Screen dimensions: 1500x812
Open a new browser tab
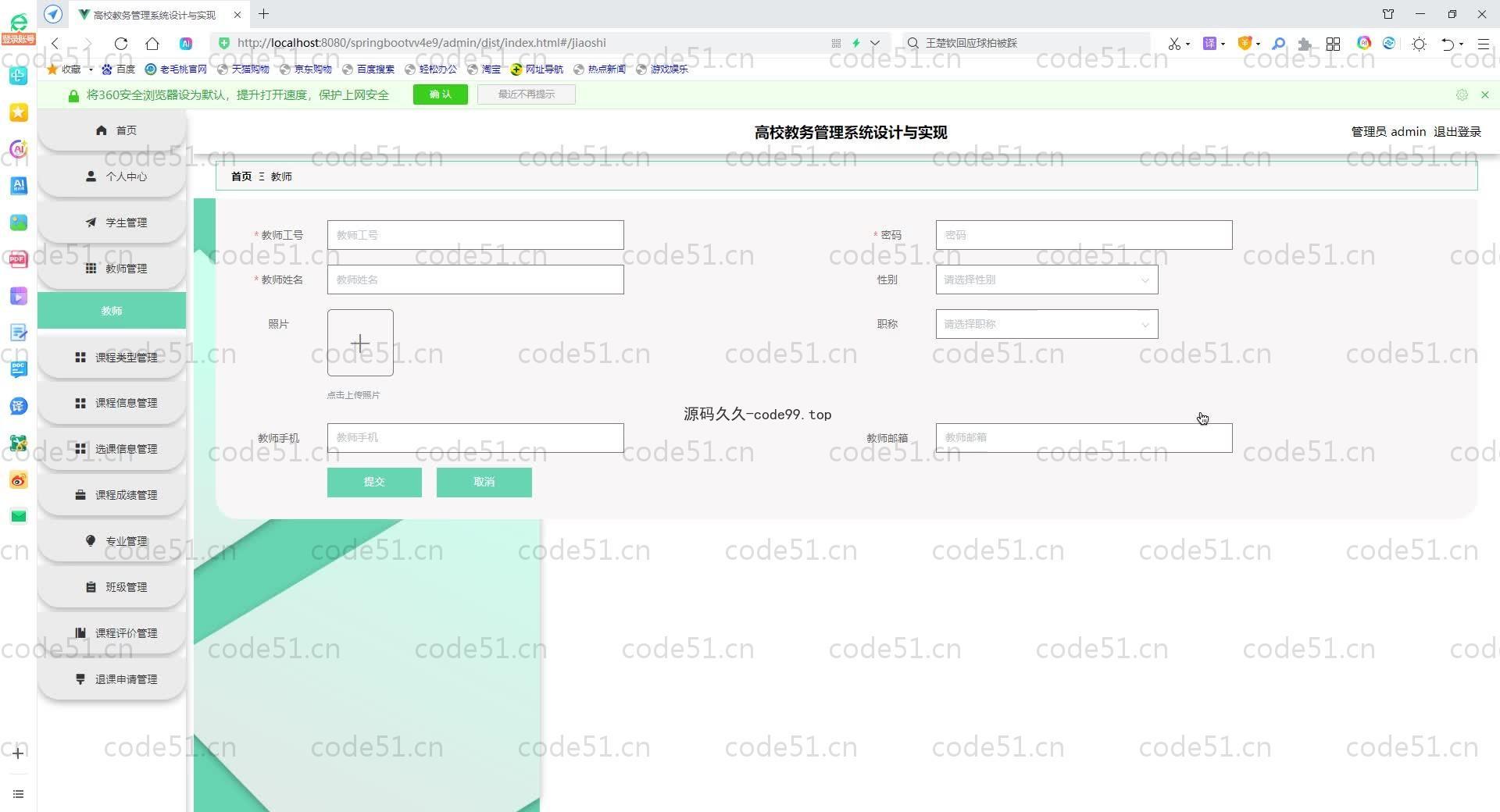point(264,14)
